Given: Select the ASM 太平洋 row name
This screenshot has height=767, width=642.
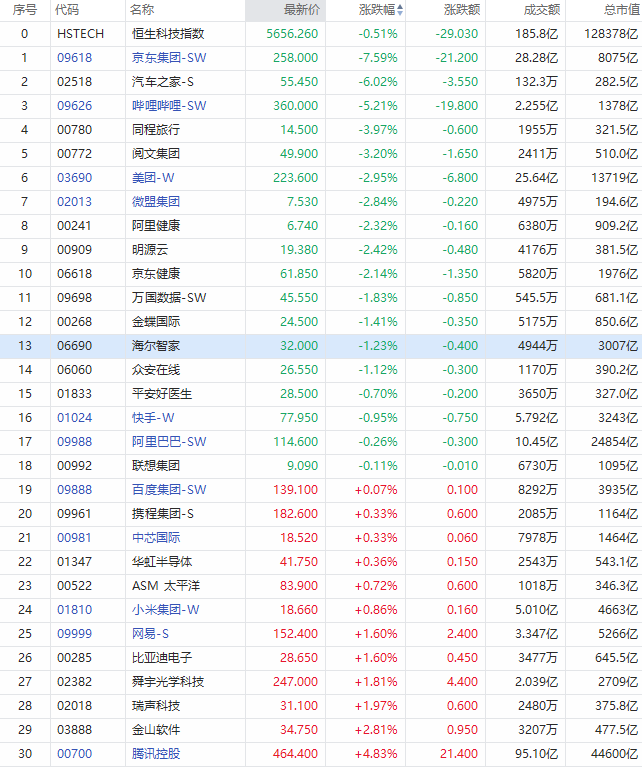Looking at the screenshot, I should tap(166, 586).
